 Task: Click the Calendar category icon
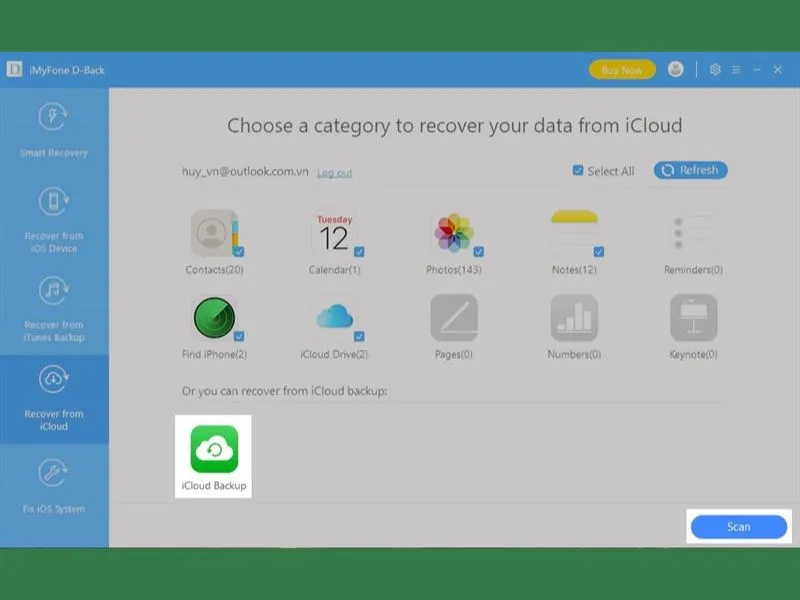click(334, 233)
